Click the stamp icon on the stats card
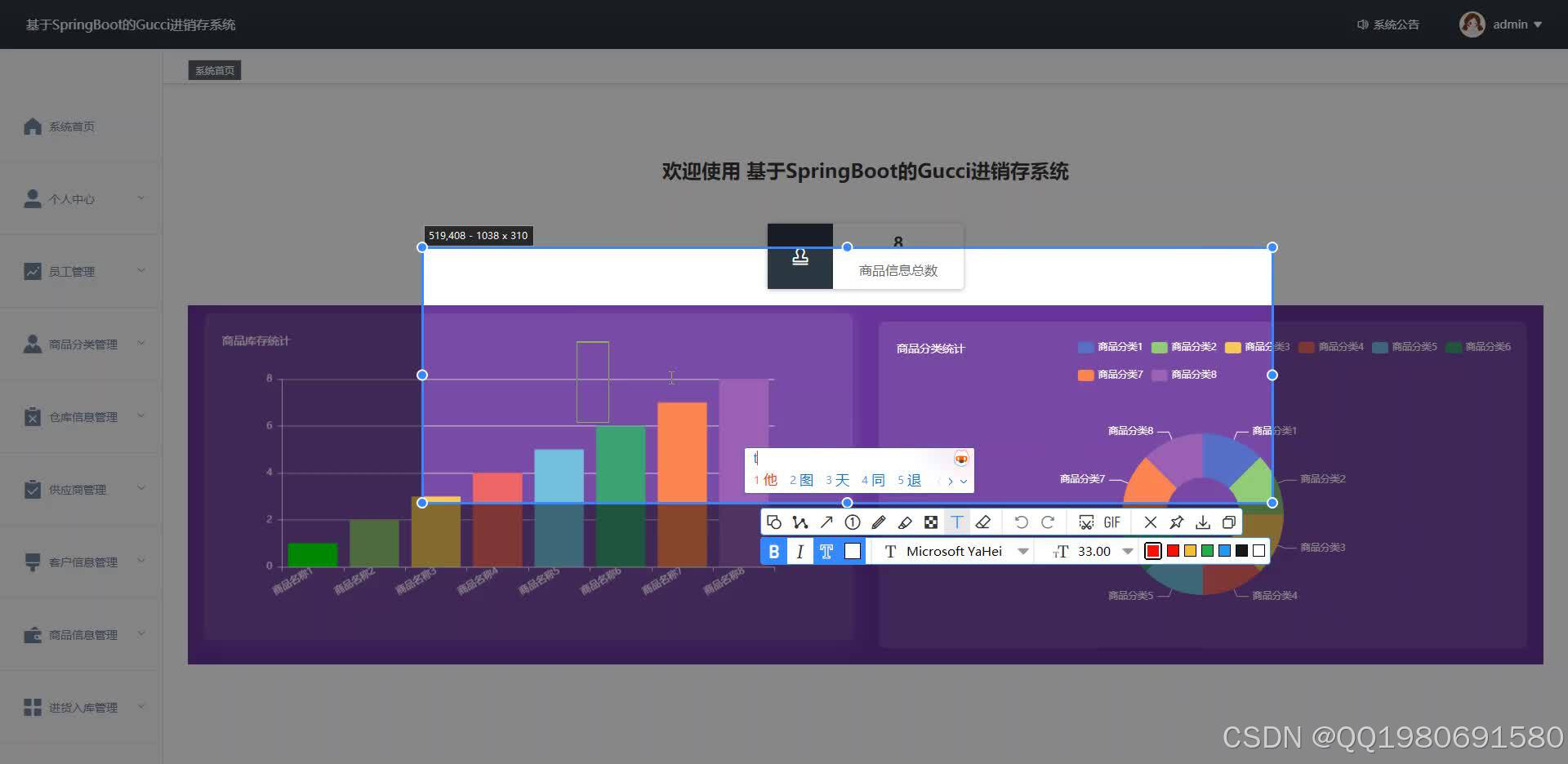 pos(800,256)
